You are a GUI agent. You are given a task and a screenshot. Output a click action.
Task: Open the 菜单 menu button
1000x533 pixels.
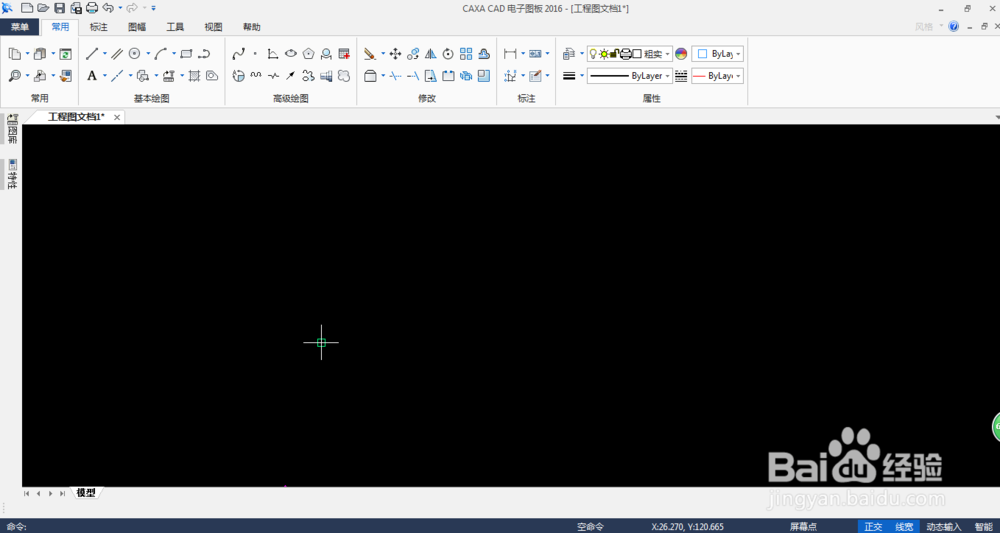(20, 27)
